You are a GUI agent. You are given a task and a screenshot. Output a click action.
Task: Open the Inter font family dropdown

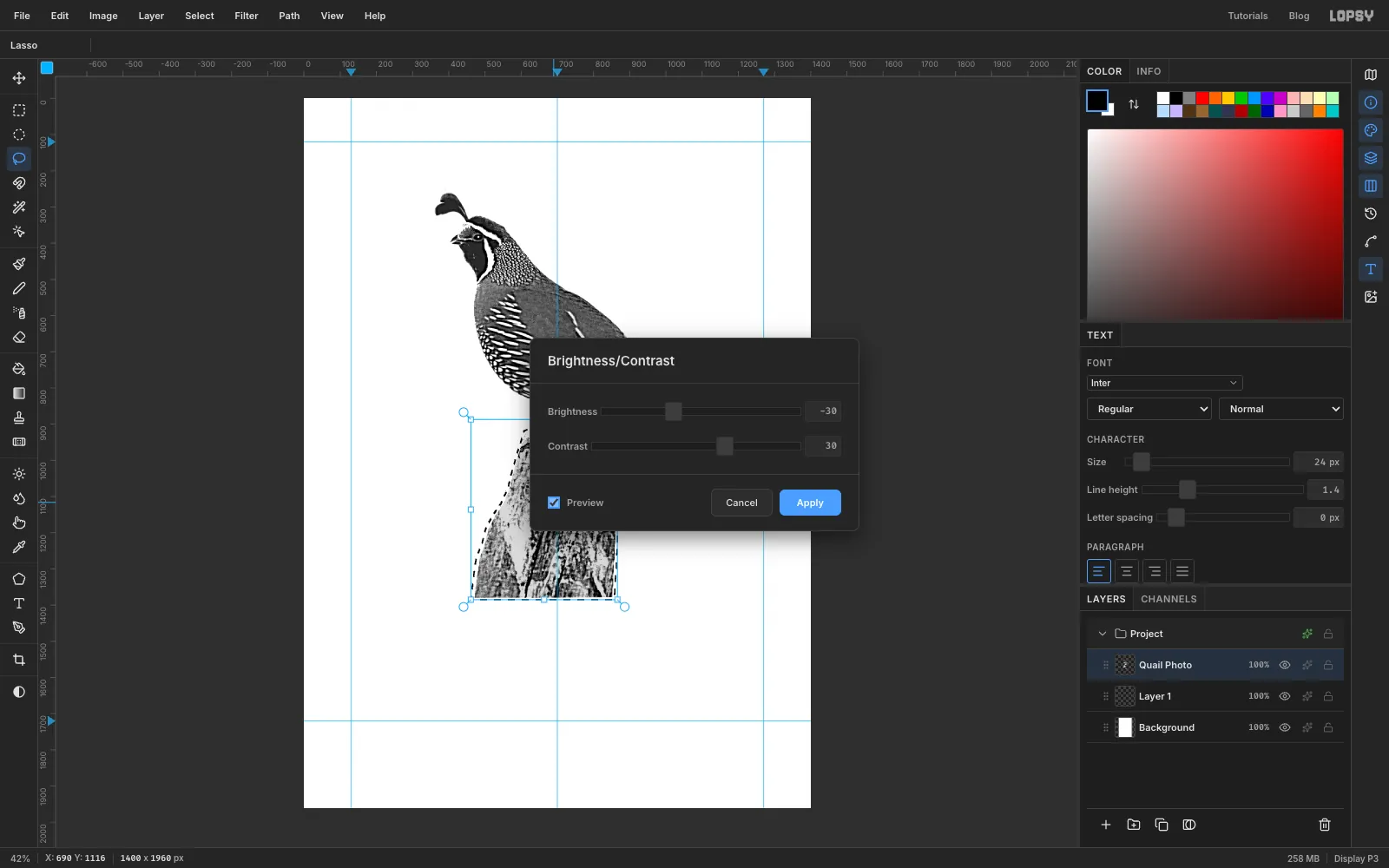click(1164, 383)
